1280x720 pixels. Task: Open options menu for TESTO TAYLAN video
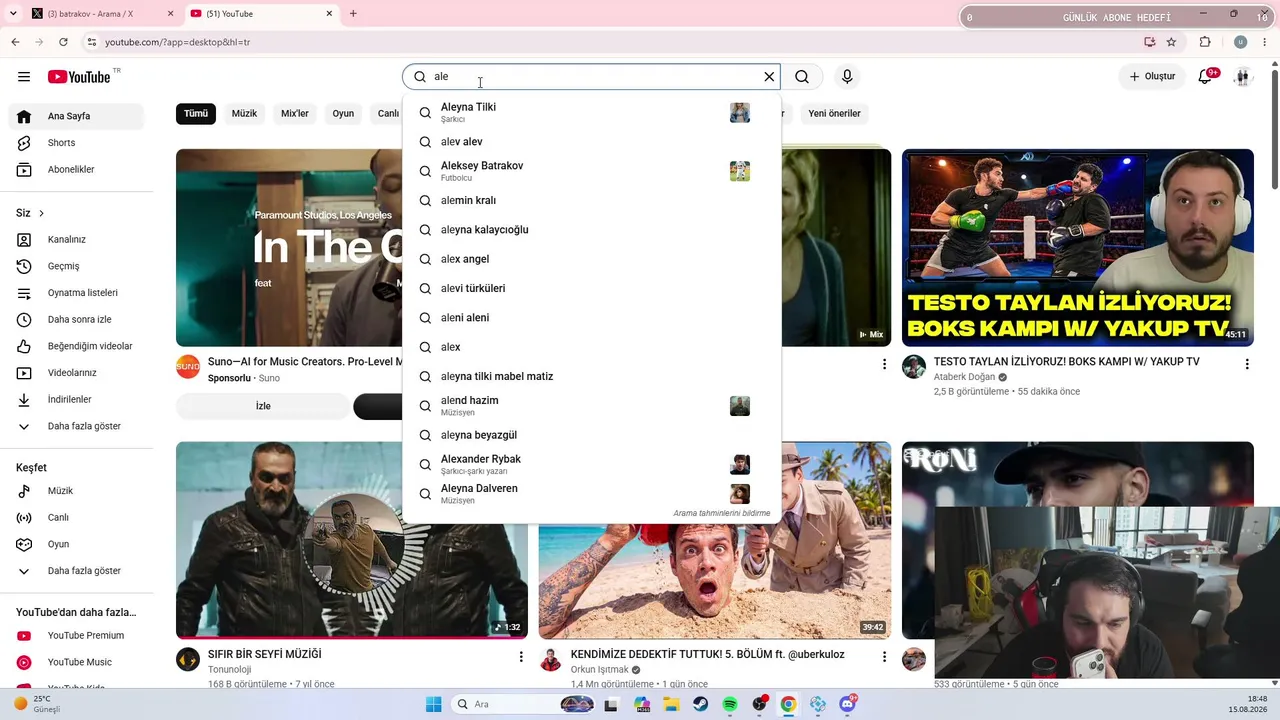[x=1246, y=364]
